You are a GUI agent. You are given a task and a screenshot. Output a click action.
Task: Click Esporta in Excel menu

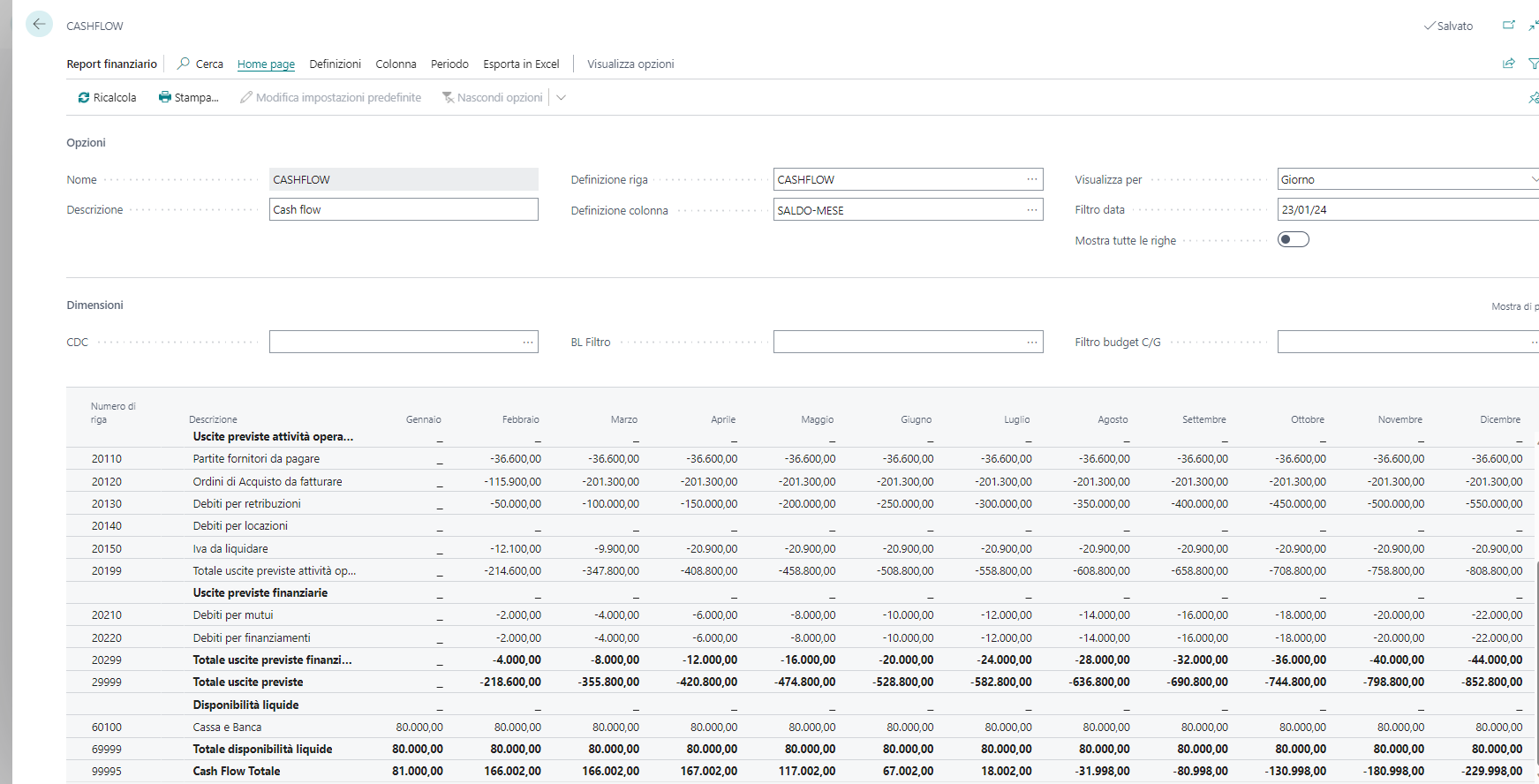521,64
